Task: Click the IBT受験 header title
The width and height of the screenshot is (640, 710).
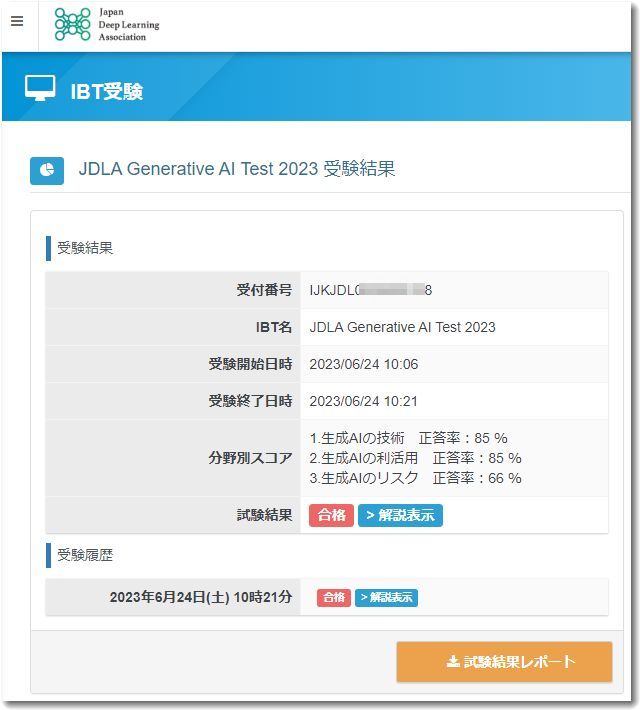Action: tap(107, 91)
